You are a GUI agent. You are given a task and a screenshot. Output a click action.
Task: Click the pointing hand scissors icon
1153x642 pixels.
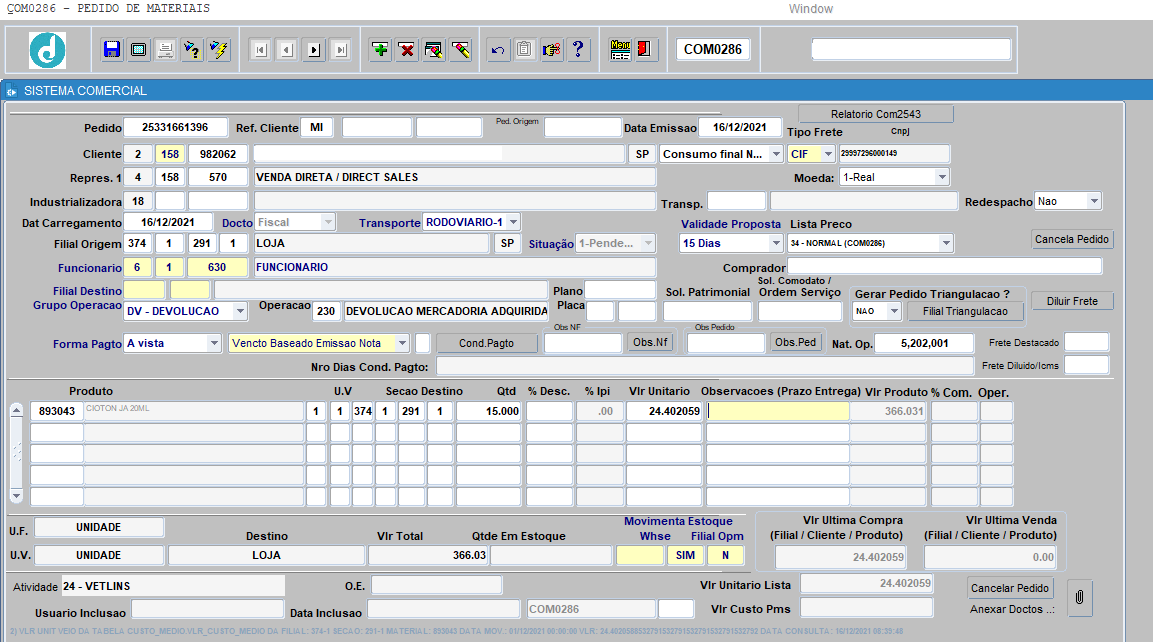(551, 49)
